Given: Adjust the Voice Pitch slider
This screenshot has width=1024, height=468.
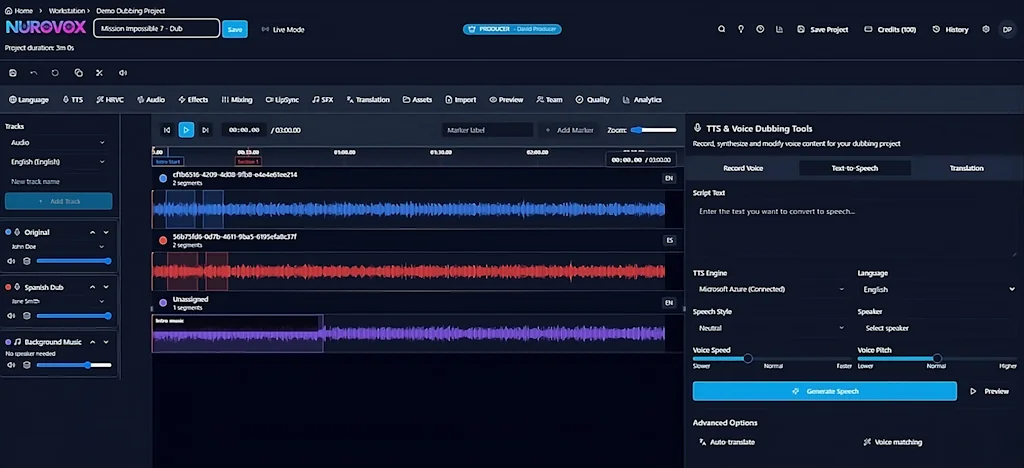Looking at the screenshot, I should point(937,358).
